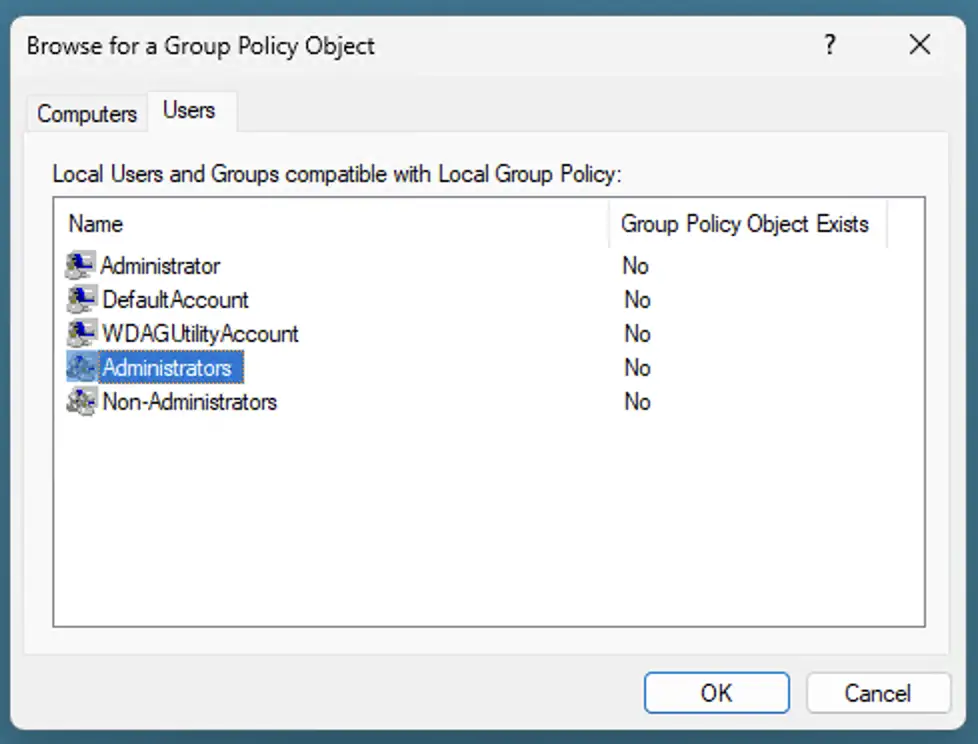Click the Administrator user account icon
Screen dimensions: 978x744
point(81,266)
